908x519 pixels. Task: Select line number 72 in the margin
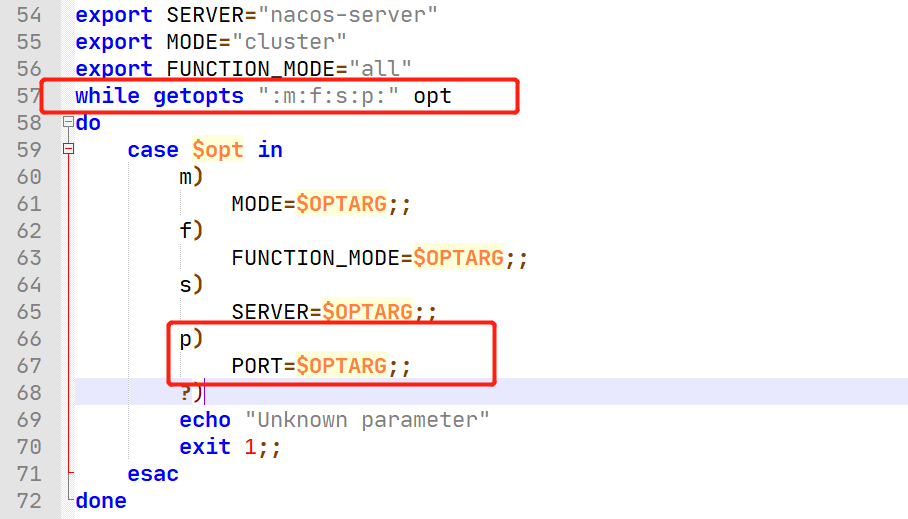[x=29, y=500]
